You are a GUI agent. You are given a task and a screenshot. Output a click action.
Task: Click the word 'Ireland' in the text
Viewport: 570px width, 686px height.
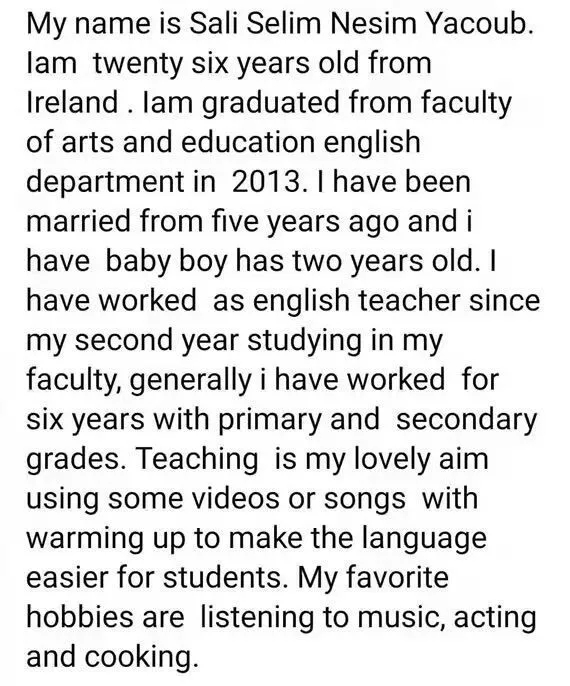coord(73,102)
